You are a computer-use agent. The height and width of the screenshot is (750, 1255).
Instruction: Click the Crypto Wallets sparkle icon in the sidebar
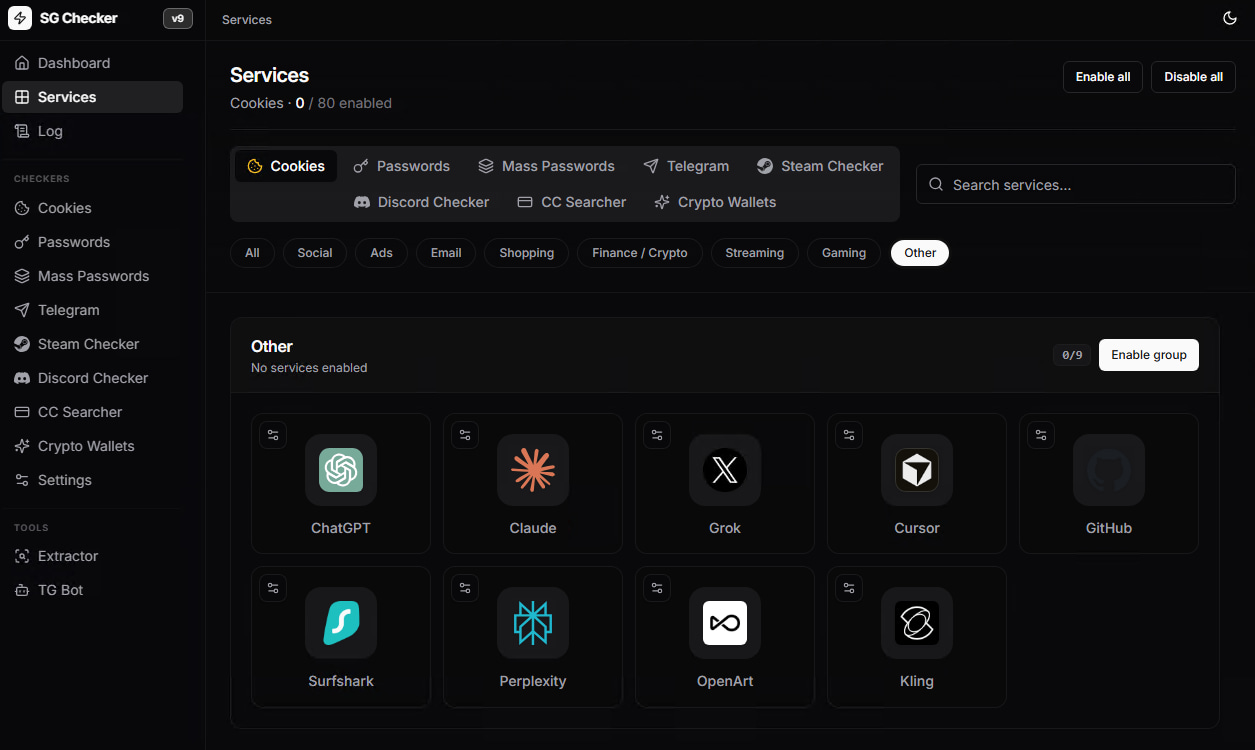(x=22, y=446)
